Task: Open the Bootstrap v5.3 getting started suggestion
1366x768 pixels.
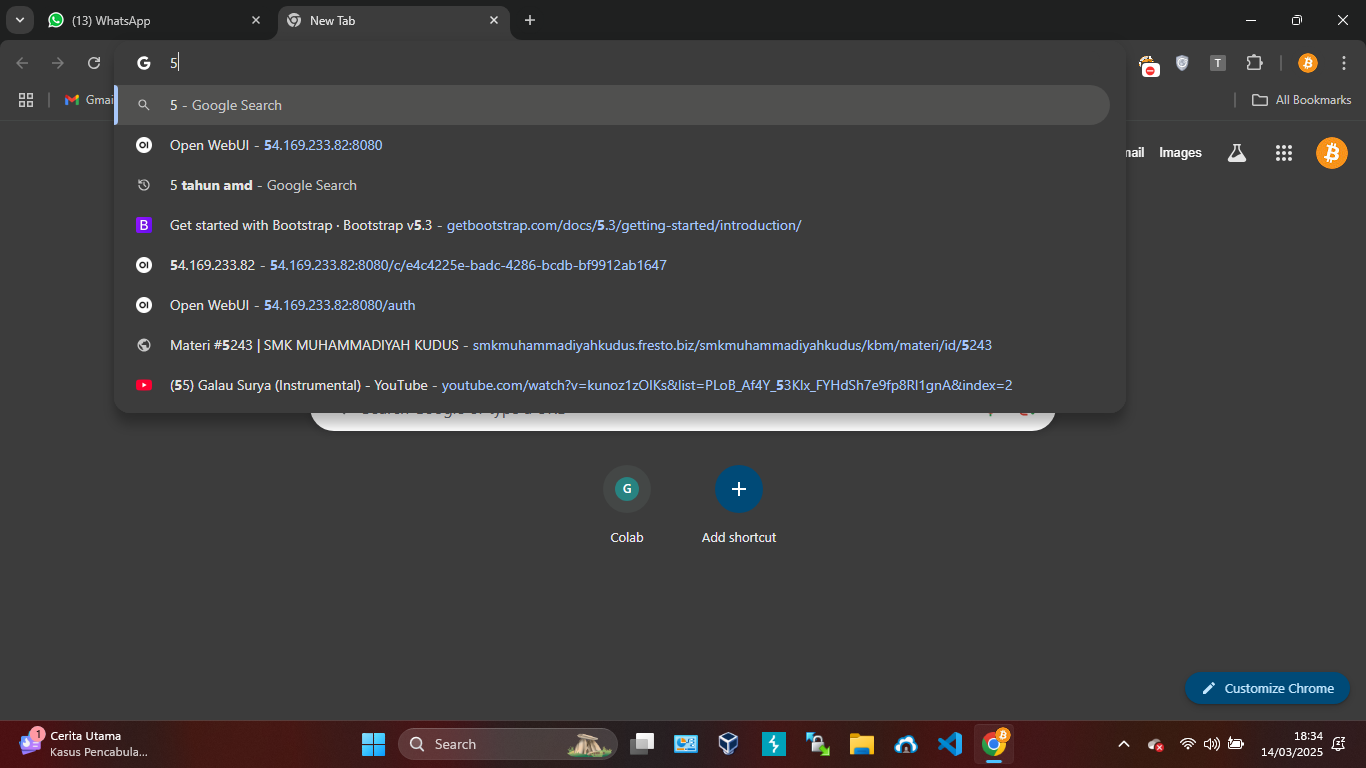Action: pyautogui.click(x=612, y=225)
